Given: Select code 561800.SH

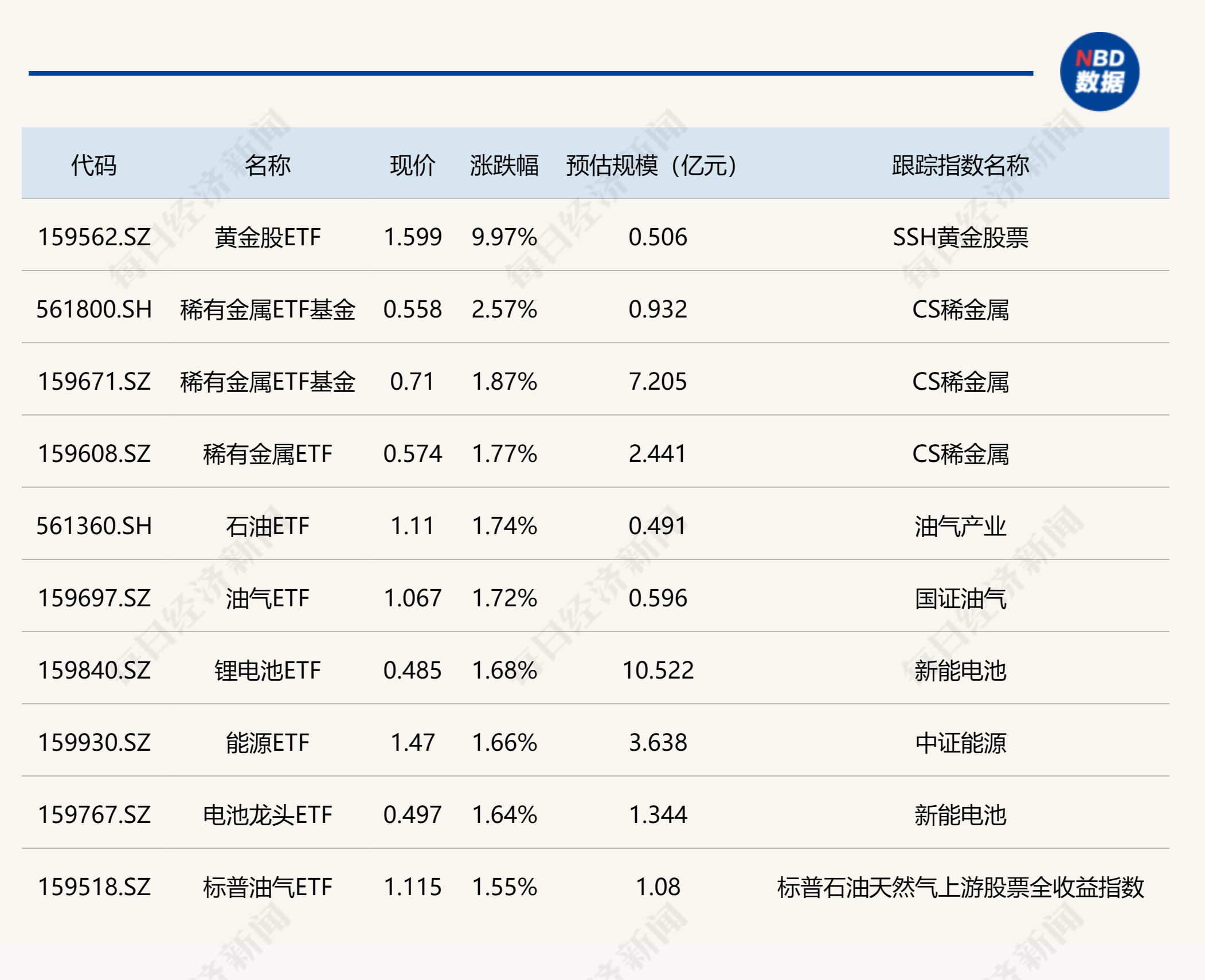Looking at the screenshot, I should click(94, 309).
